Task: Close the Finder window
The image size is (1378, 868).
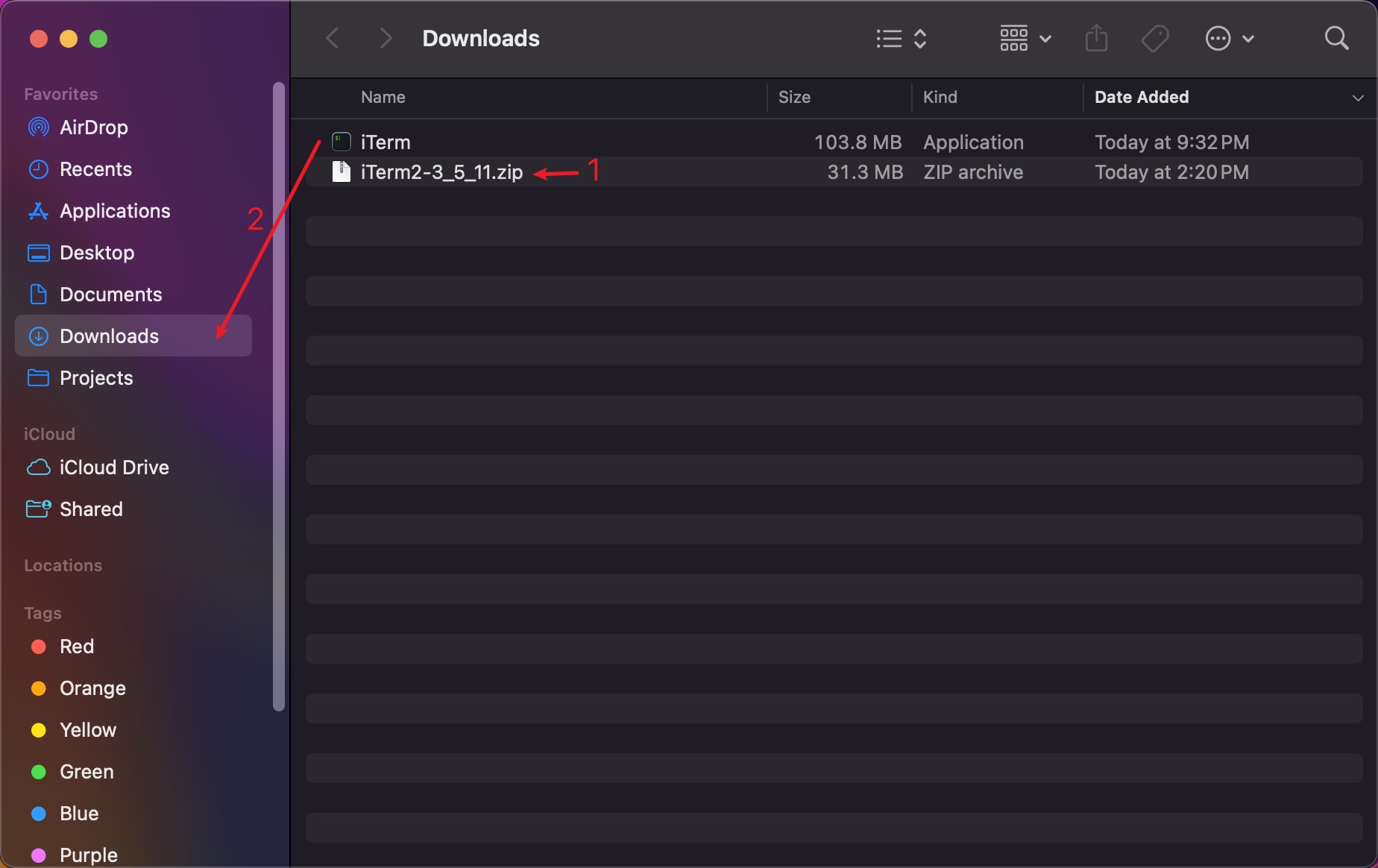Action: (39, 39)
